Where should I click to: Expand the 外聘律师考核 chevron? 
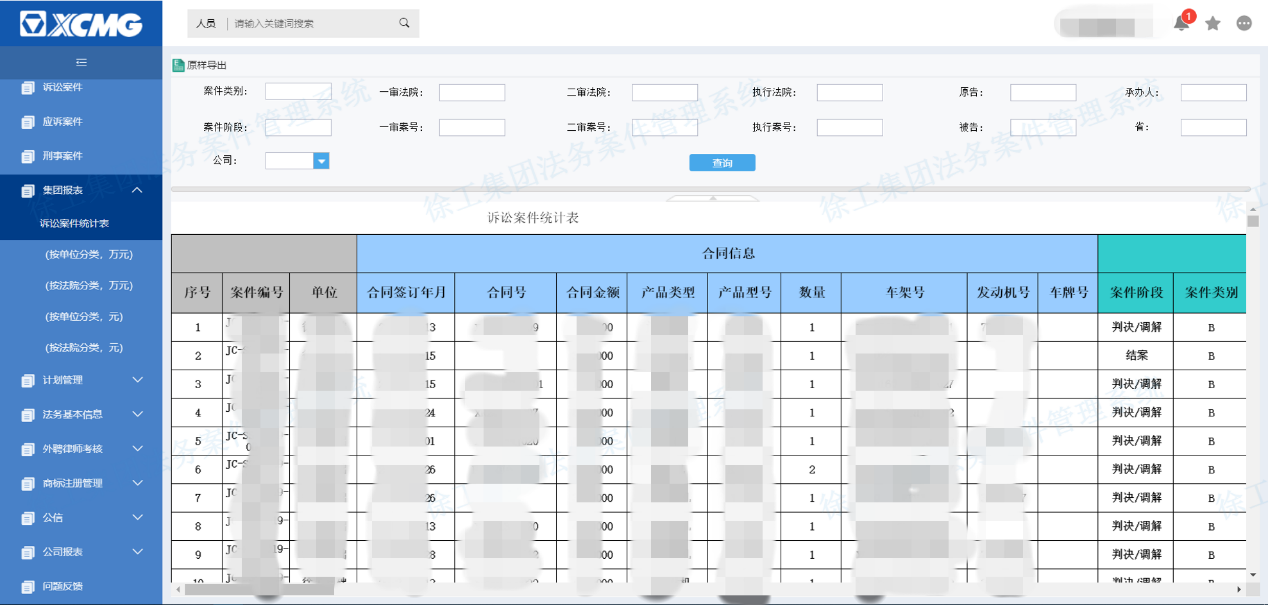137,449
